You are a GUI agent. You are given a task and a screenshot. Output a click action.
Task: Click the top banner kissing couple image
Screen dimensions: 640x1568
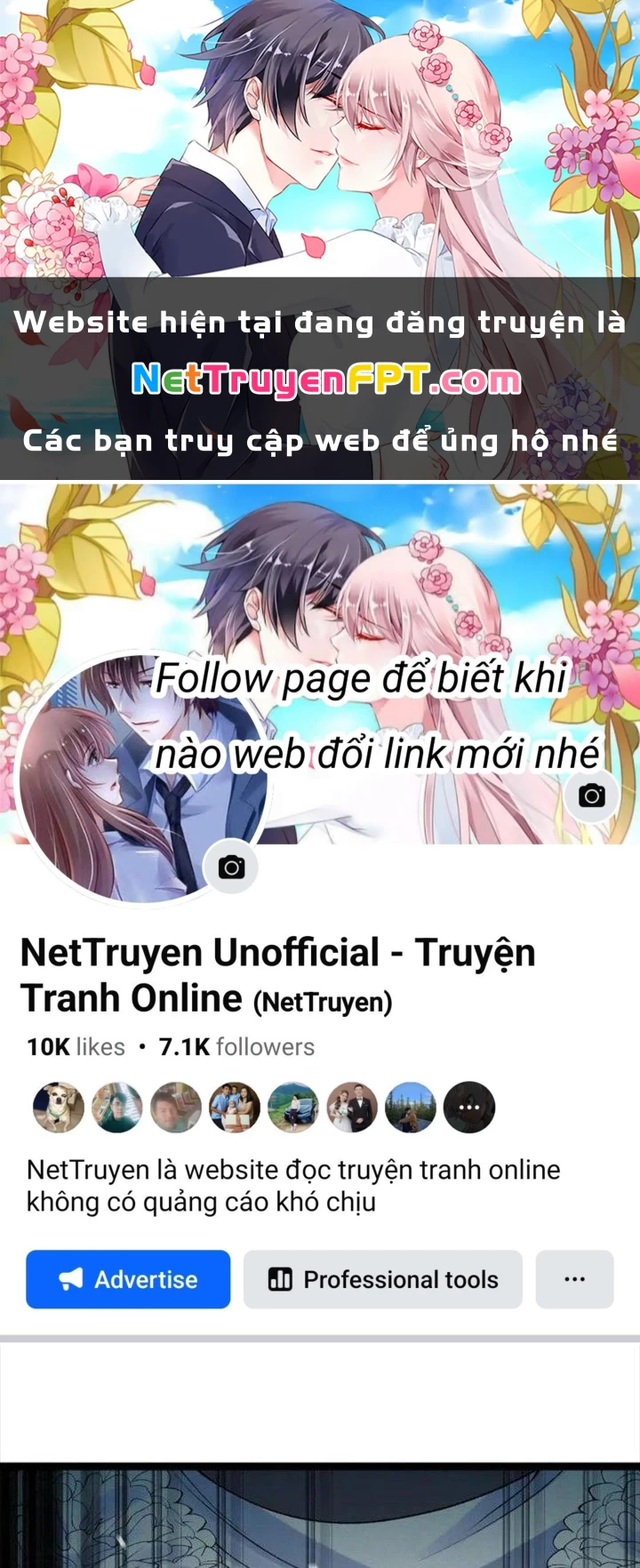pyautogui.click(x=320, y=138)
